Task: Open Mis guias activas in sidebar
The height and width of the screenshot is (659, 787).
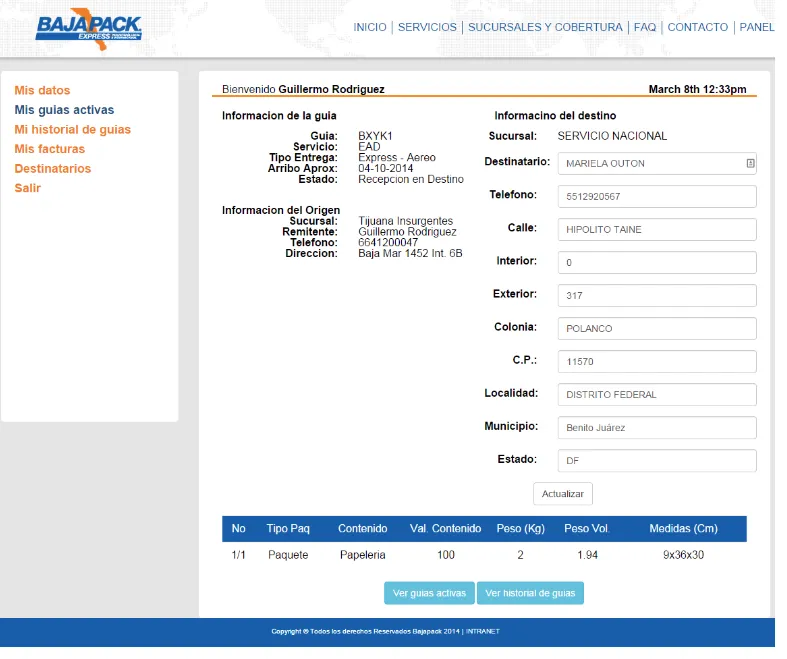Action: point(64,110)
